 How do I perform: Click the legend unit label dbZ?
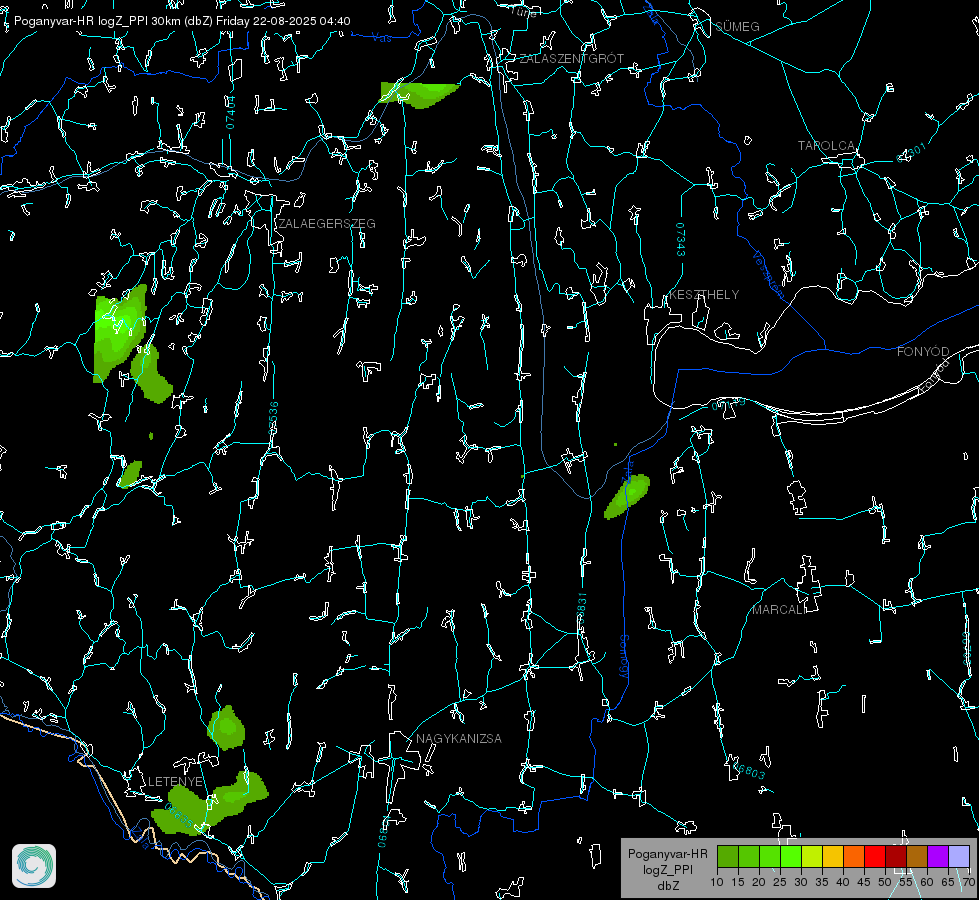(667, 886)
